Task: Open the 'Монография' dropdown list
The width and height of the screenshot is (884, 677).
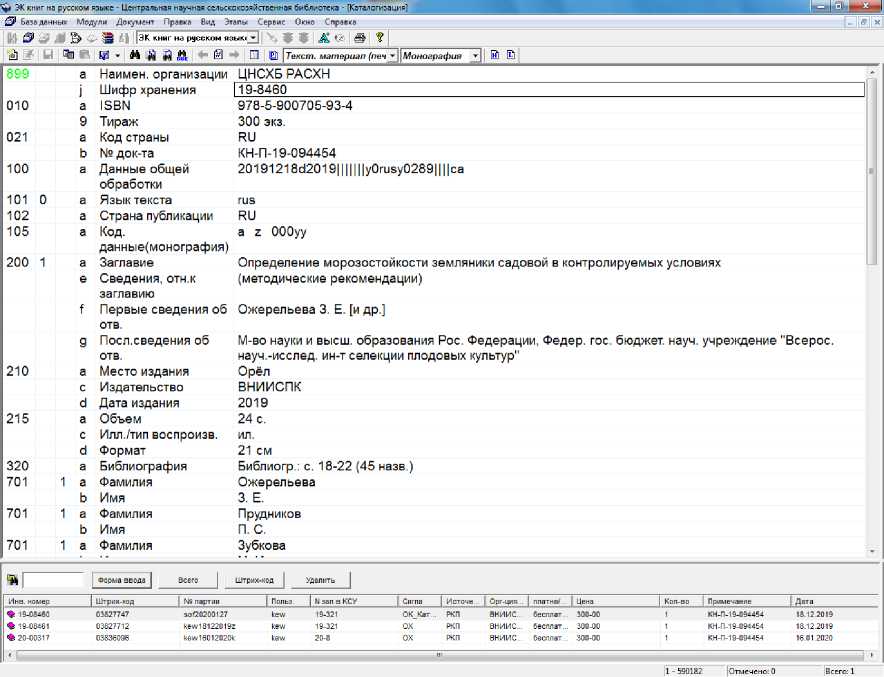Action: tap(475, 56)
